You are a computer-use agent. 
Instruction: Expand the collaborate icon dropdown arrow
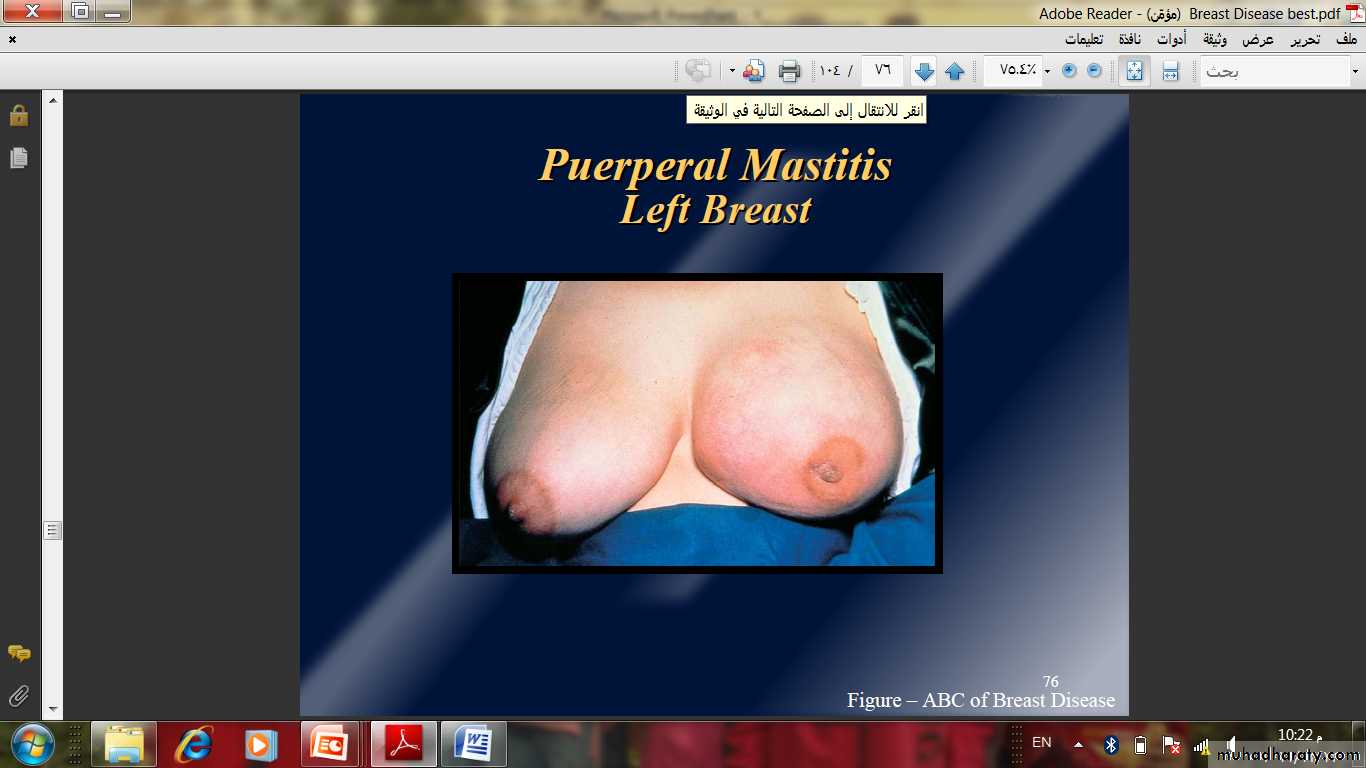click(x=732, y=71)
